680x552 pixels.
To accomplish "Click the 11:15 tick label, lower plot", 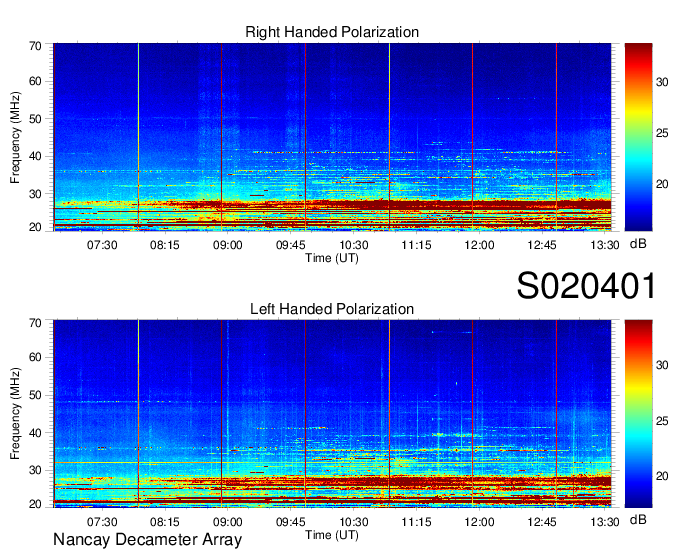I will tap(416, 522).
